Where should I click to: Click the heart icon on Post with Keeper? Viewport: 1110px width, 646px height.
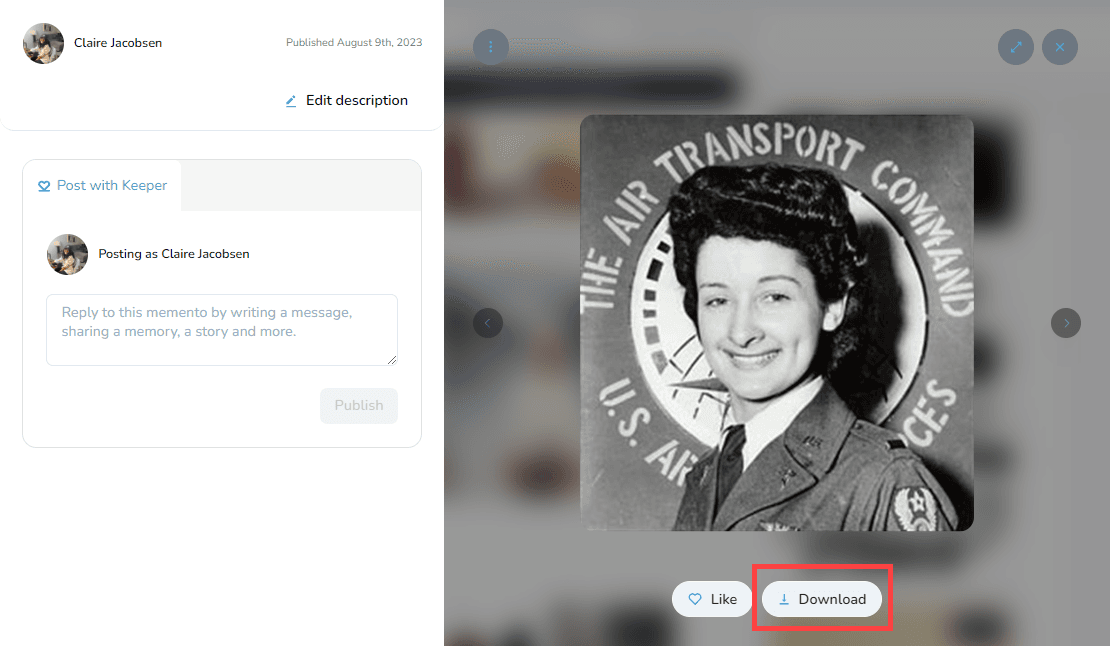pos(44,185)
